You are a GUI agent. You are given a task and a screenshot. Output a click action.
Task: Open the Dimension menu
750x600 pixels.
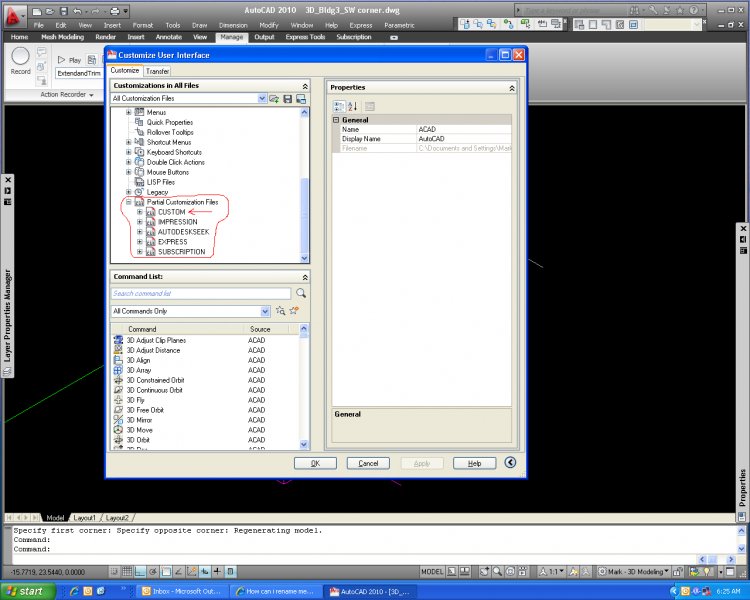click(x=233, y=25)
